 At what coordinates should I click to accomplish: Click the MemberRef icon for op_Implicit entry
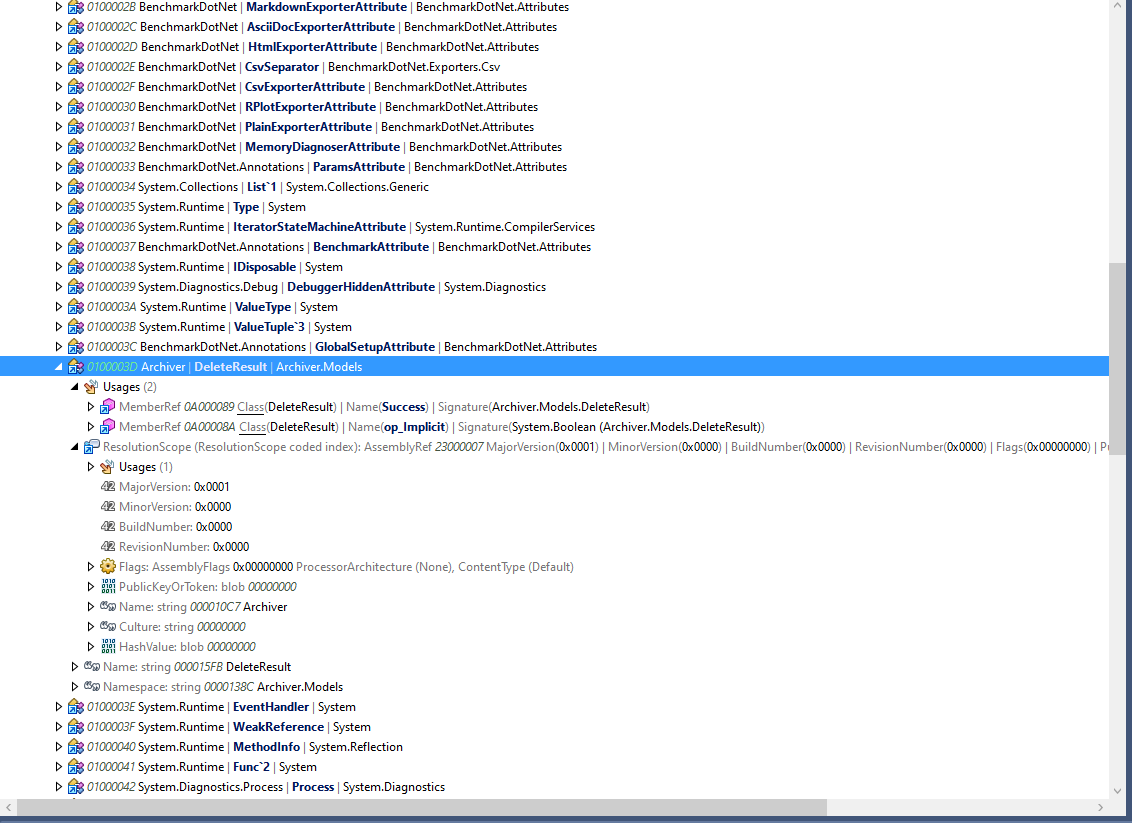108,427
